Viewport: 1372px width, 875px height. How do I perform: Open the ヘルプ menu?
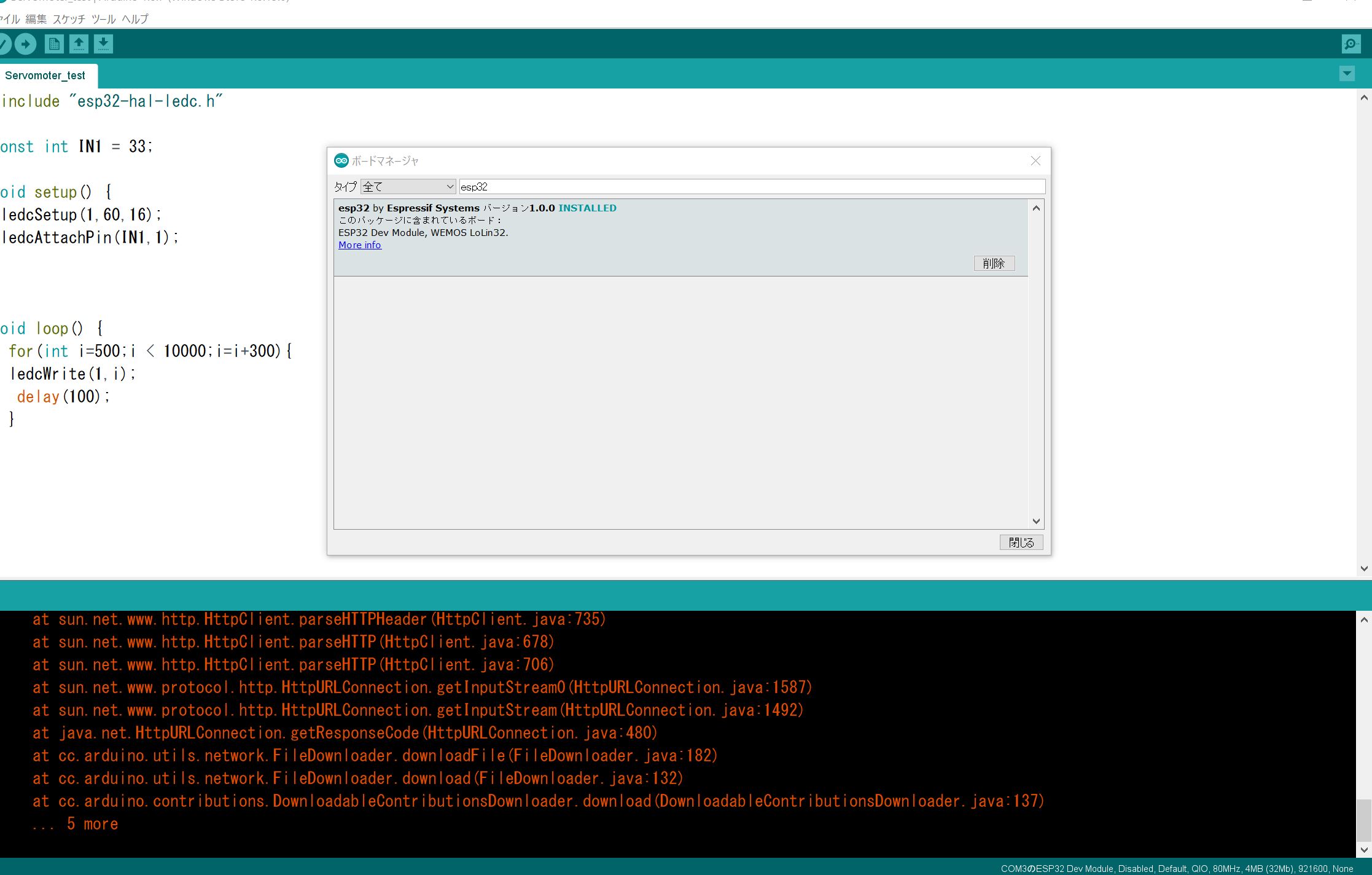click(136, 19)
